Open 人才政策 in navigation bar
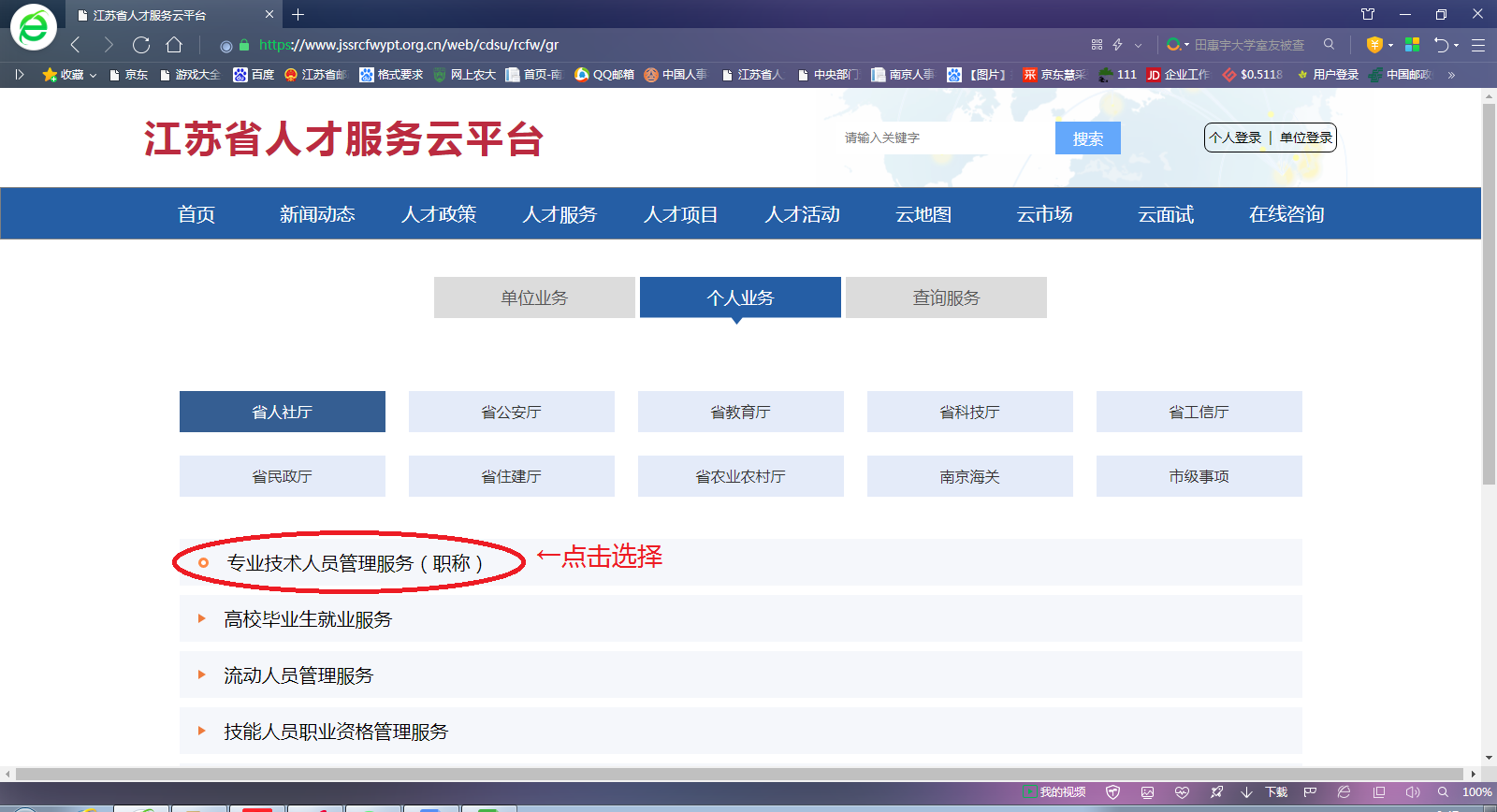This screenshot has width=1497, height=812. [439, 214]
